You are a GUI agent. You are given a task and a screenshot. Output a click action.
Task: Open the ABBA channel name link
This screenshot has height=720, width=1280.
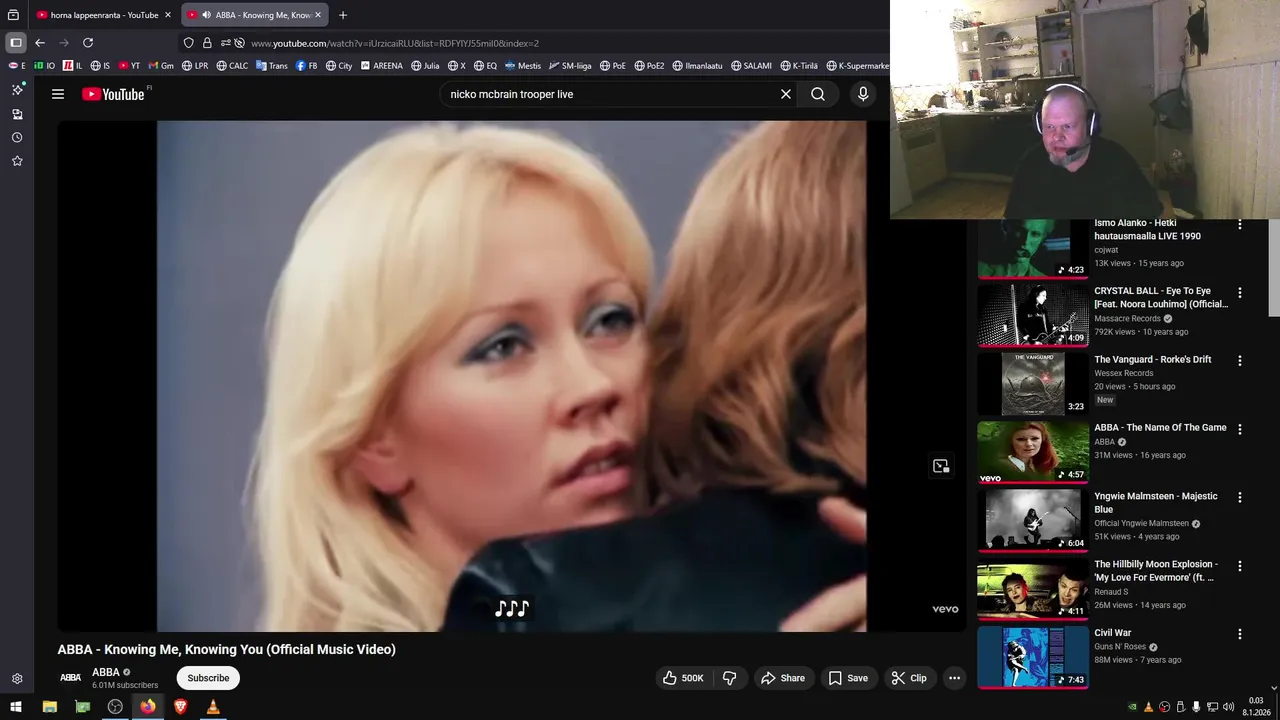(x=106, y=672)
